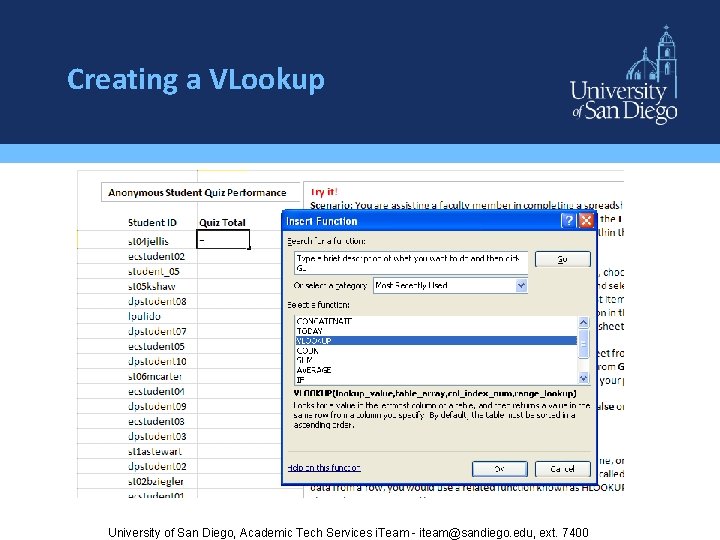This screenshot has height=540, width=720.
Task: Close the Insert Function dialog
Action: (x=586, y=221)
